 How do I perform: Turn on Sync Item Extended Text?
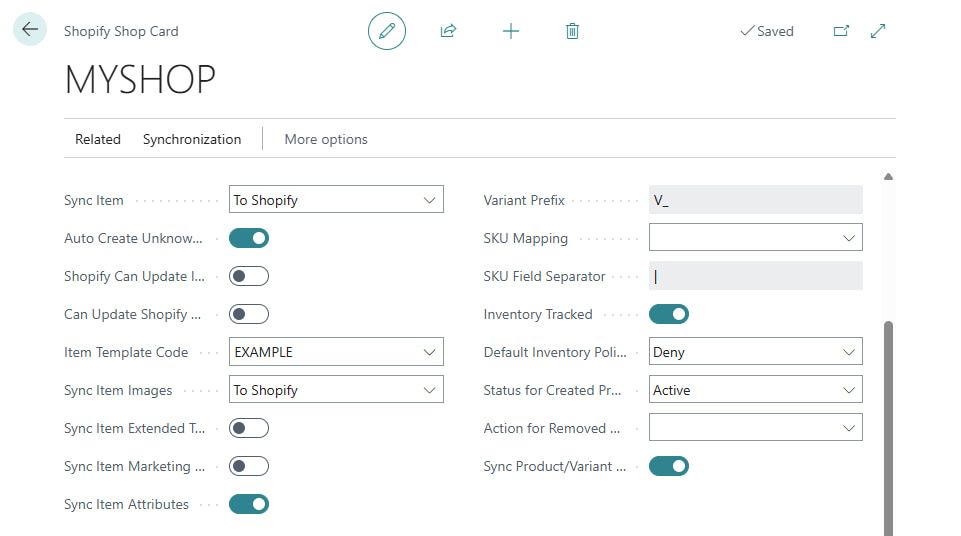(x=249, y=428)
